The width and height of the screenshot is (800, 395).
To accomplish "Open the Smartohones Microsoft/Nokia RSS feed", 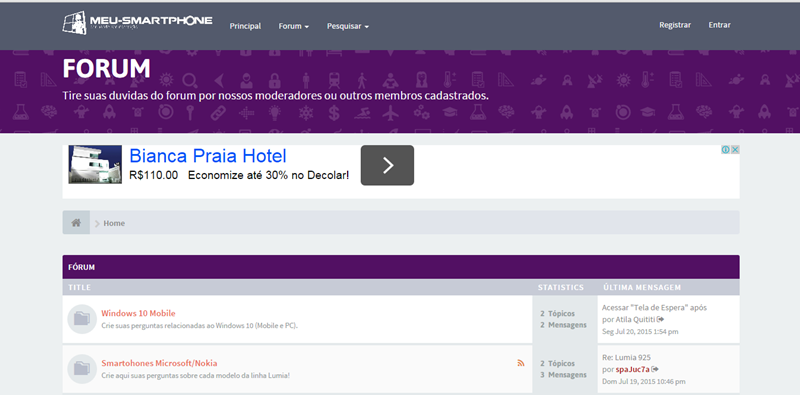I will (x=521, y=363).
